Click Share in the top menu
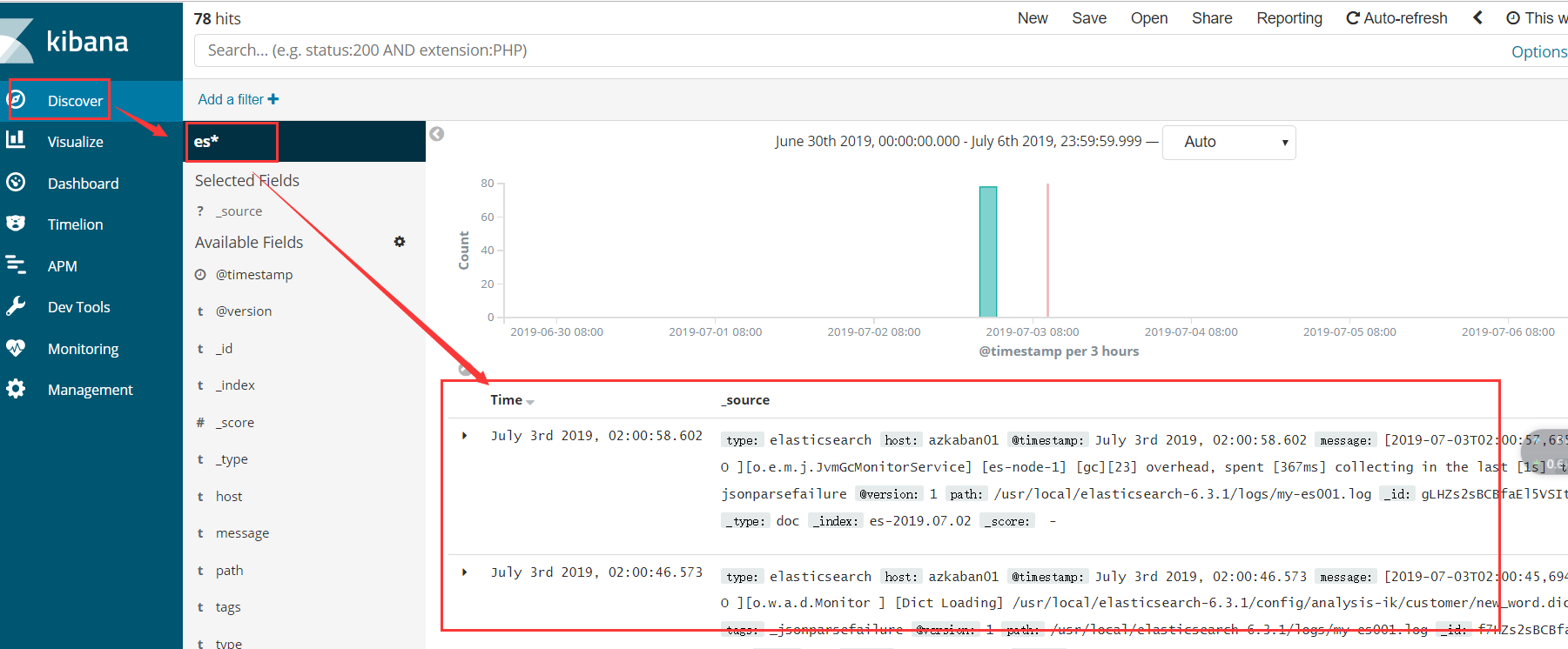This screenshot has height=649, width=1568. pyautogui.click(x=1212, y=18)
